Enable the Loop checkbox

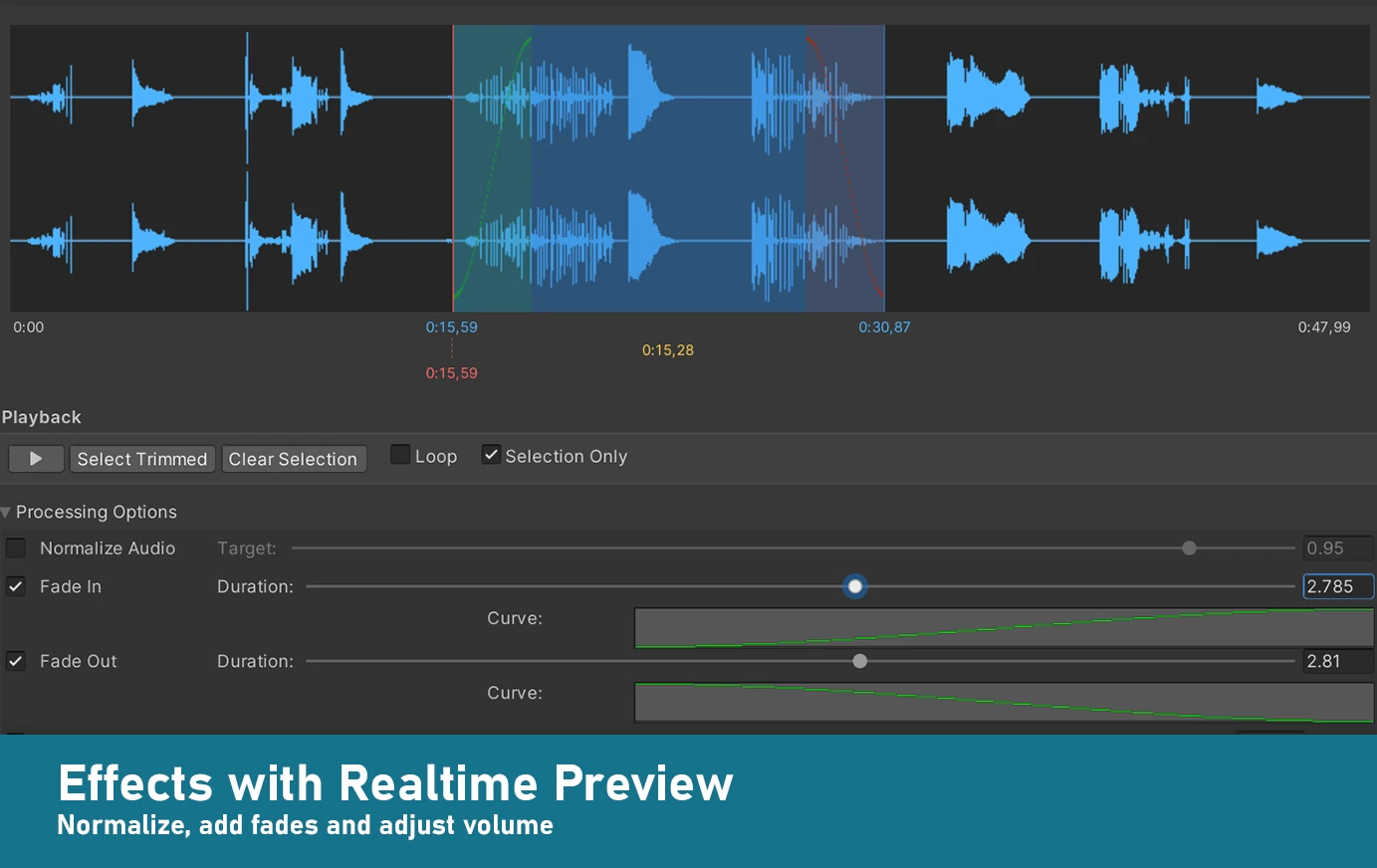[400, 455]
